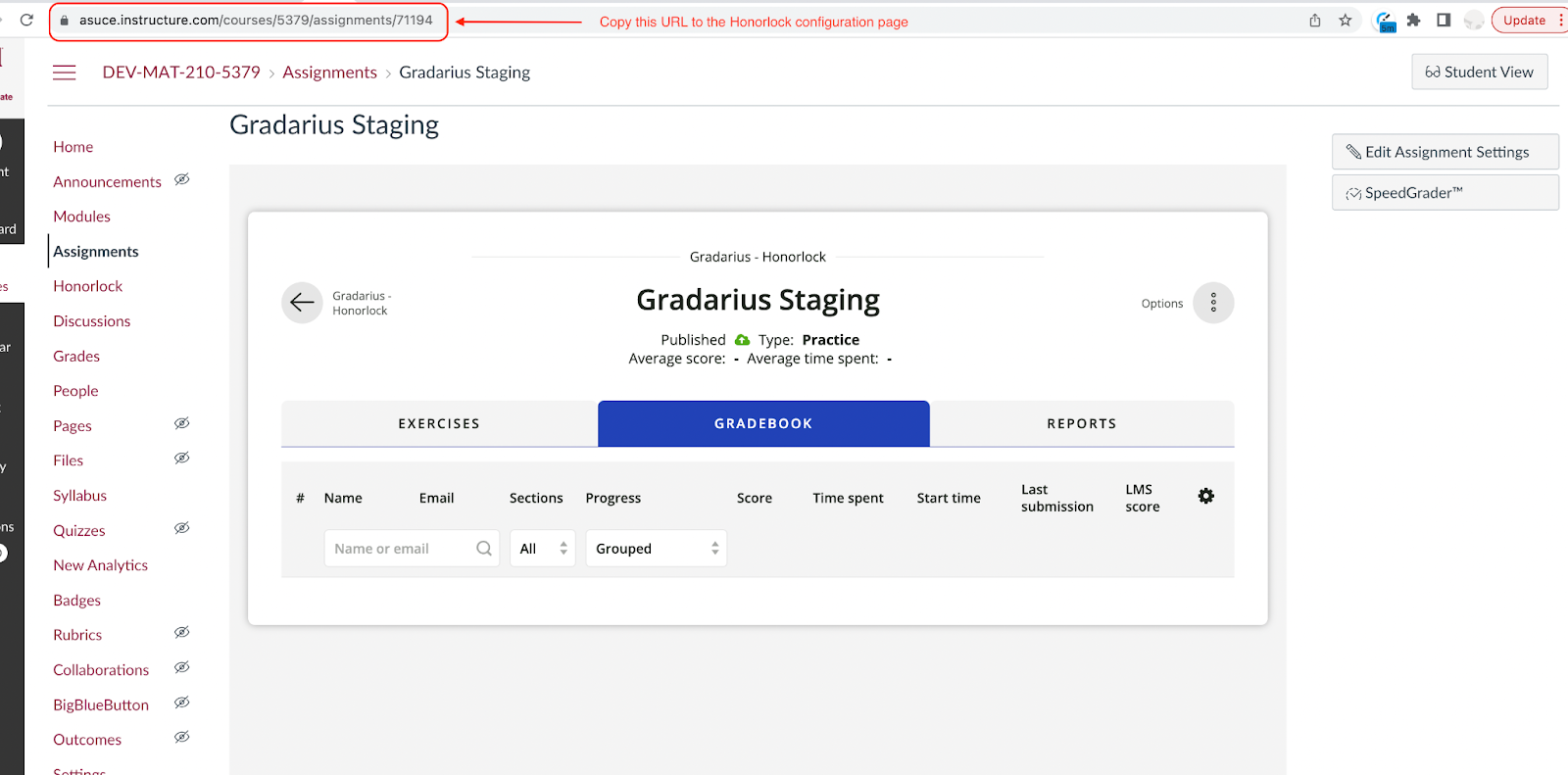The height and width of the screenshot is (775, 1568).
Task: Click the back arrow to Gradarius - Honorlock
Action: click(302, 303)
